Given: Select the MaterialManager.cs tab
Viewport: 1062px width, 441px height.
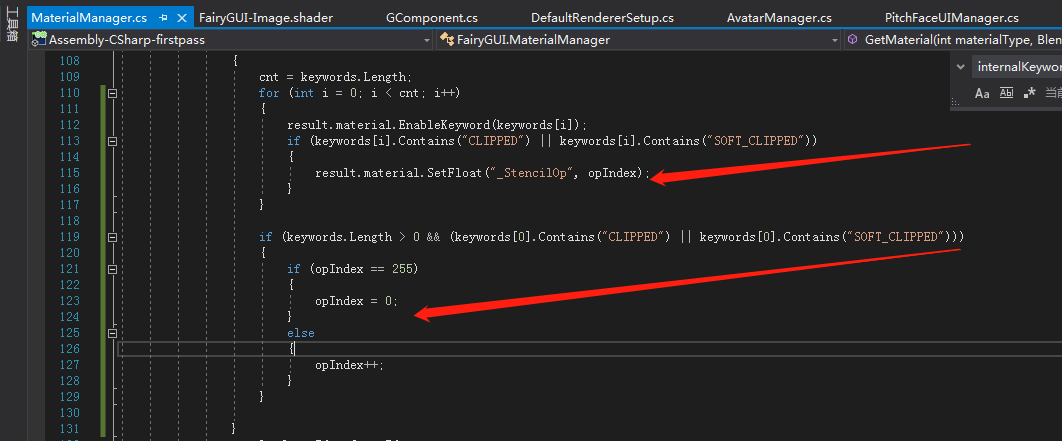Looking at the screenshot, I should [x=89, y=18].
